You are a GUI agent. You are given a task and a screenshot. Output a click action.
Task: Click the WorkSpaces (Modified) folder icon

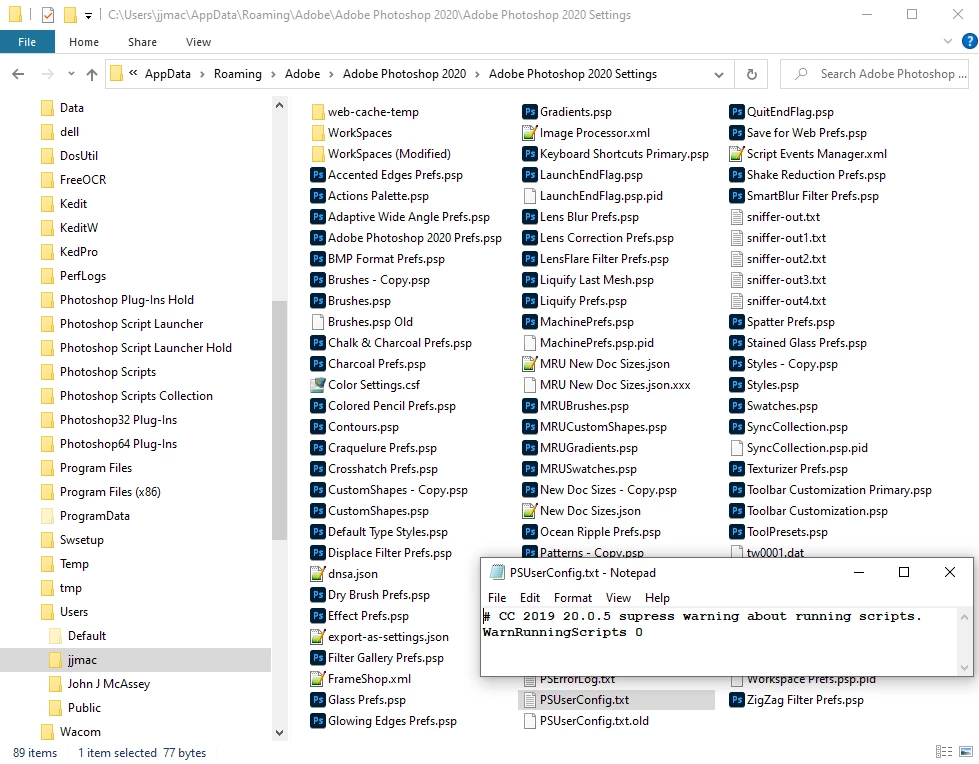(x=318, y=154)
